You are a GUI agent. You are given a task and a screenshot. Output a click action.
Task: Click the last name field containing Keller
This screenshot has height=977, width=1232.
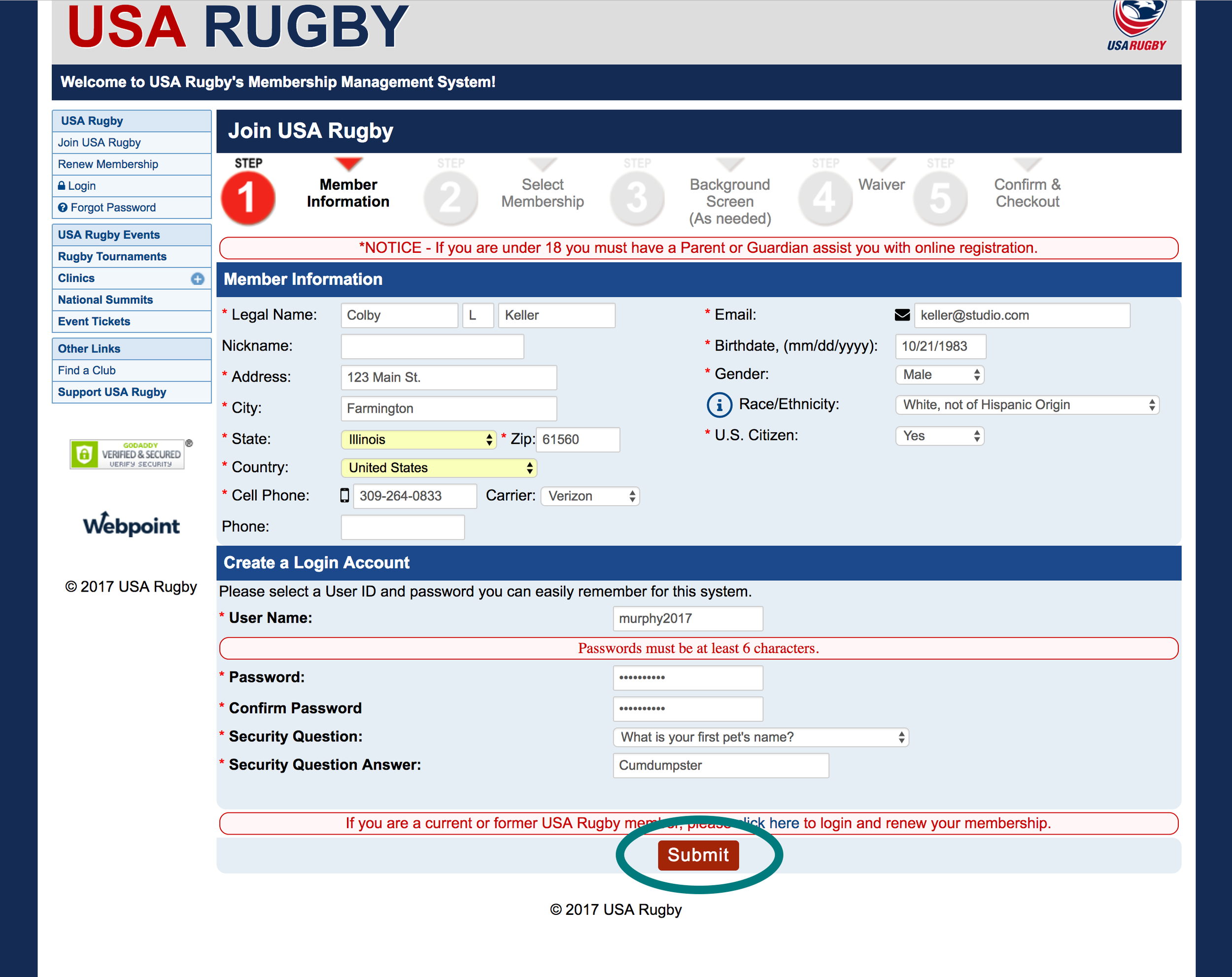click(556, 315)
